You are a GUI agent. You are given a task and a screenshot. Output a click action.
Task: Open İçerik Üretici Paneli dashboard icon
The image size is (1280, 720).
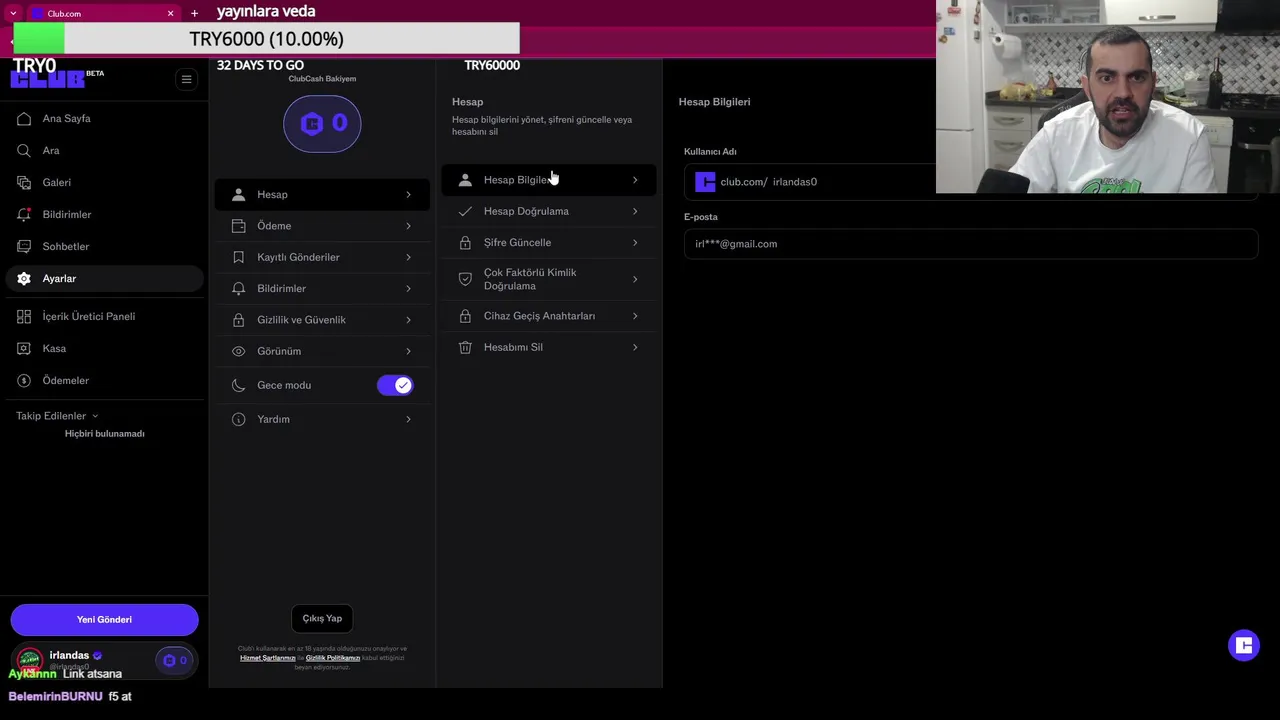(23, 316)
